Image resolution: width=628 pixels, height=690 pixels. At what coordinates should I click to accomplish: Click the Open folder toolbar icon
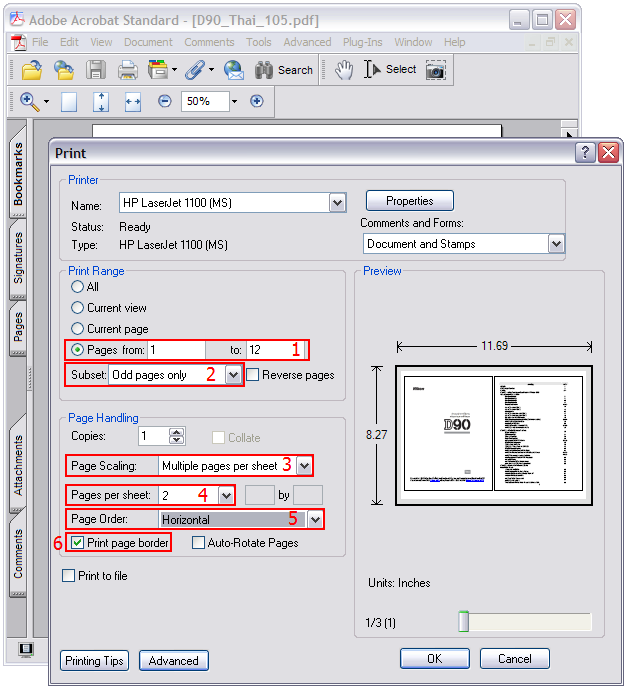click(x=31, y=70)
